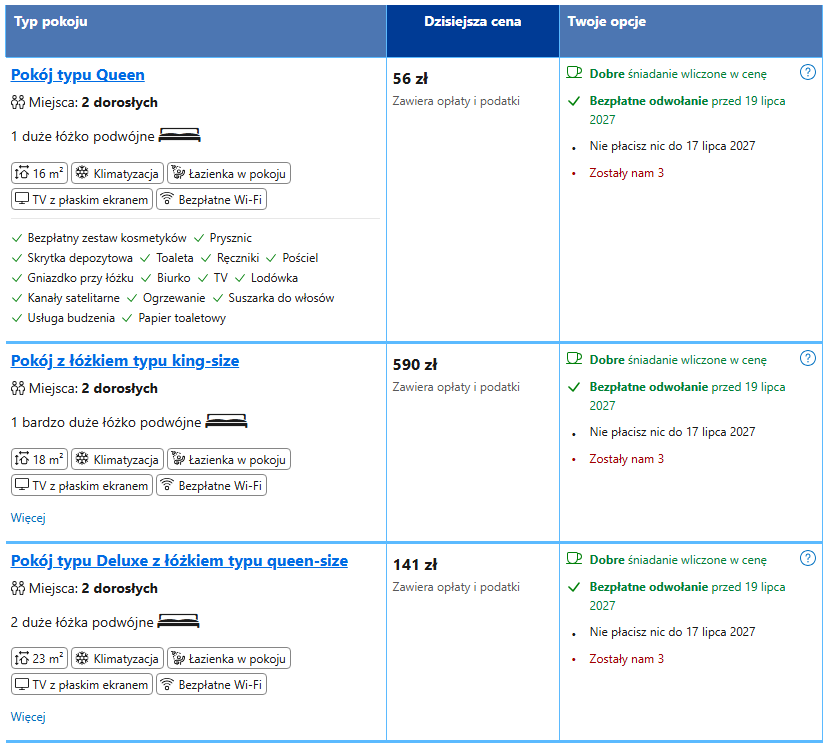Click Bezpłatne odwołanie text in the Deluxe row
Viewport: 823px width, 743px height.
click(x=649, y=587)
